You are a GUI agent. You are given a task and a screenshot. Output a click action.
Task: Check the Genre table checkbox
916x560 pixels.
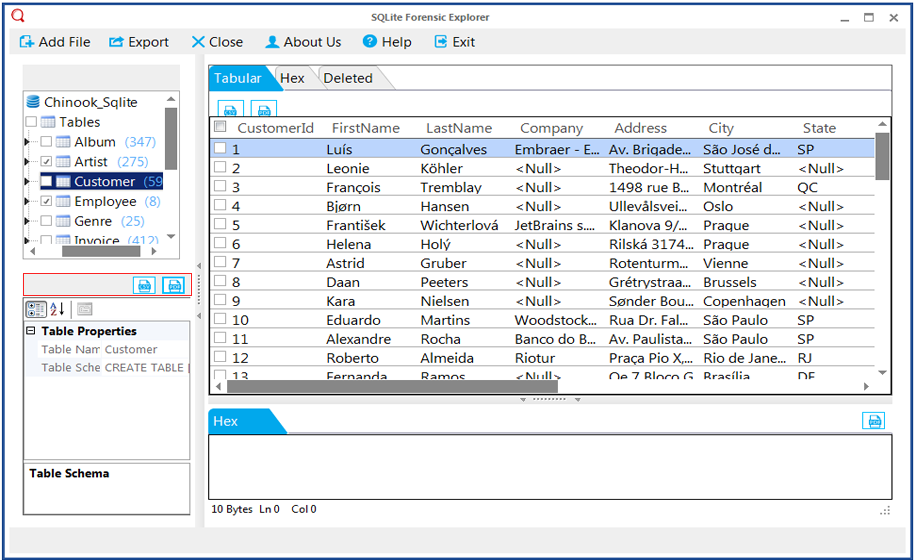46,221
